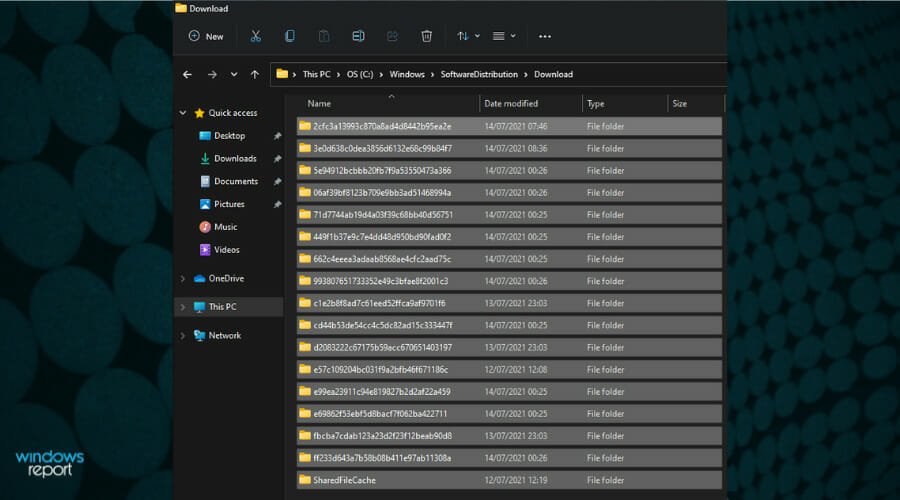Select folder 06af39bf8123b709e9bb3ad51468994a
The image size is (900, 500).
[509, 193]
